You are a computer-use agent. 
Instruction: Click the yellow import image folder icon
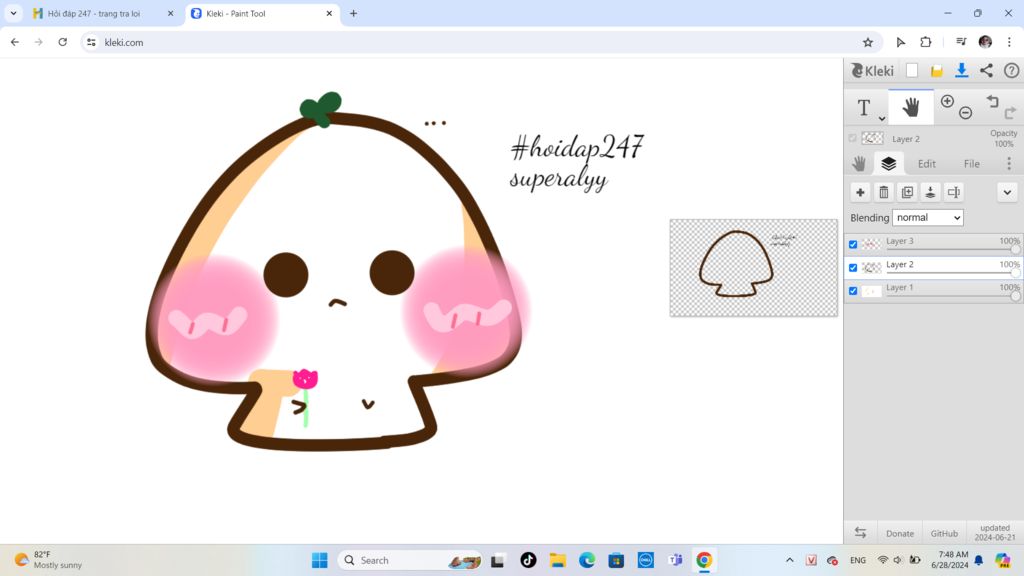click(936, 71)
